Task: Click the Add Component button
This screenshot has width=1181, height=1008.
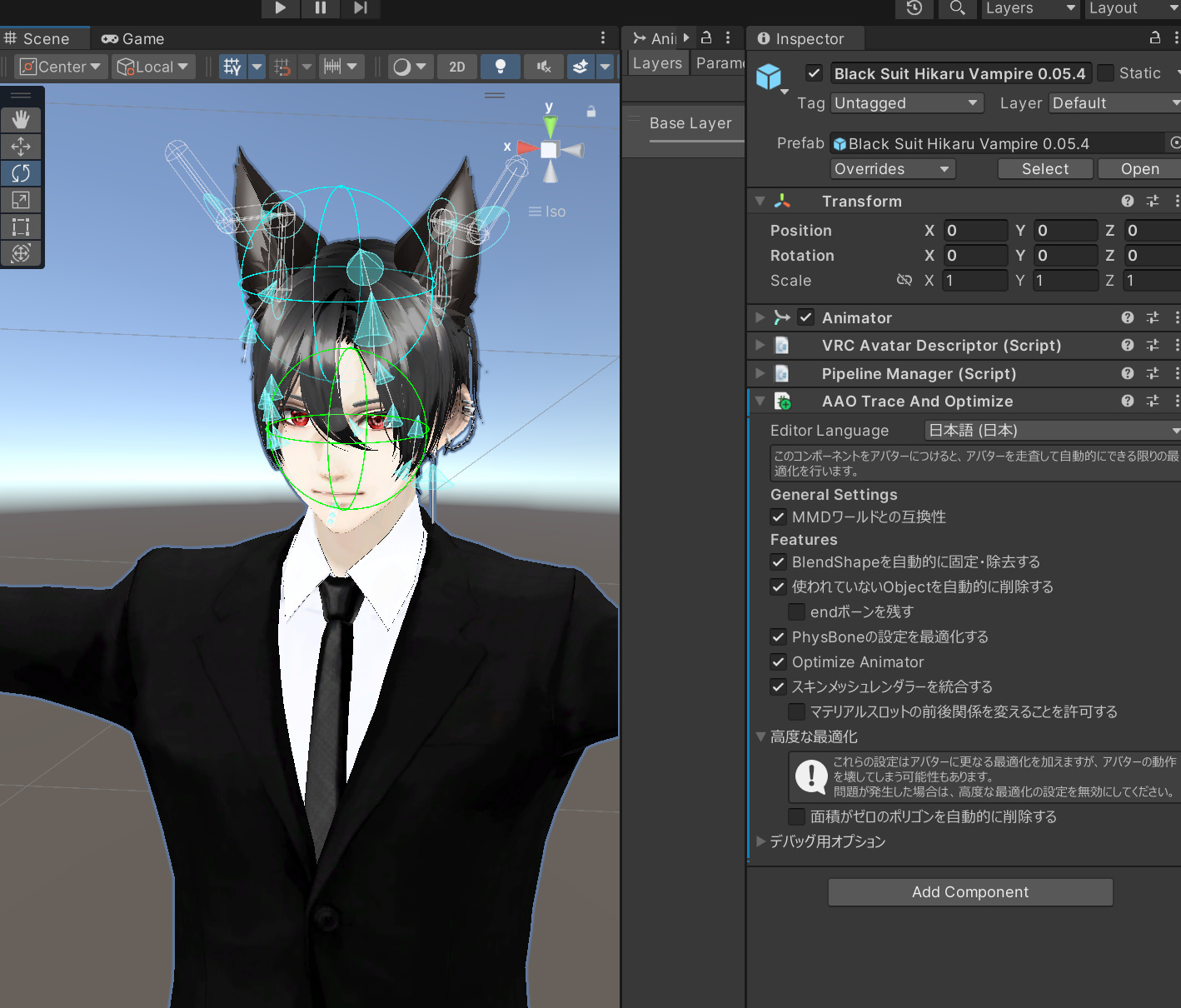Action: tap(969, 891)
